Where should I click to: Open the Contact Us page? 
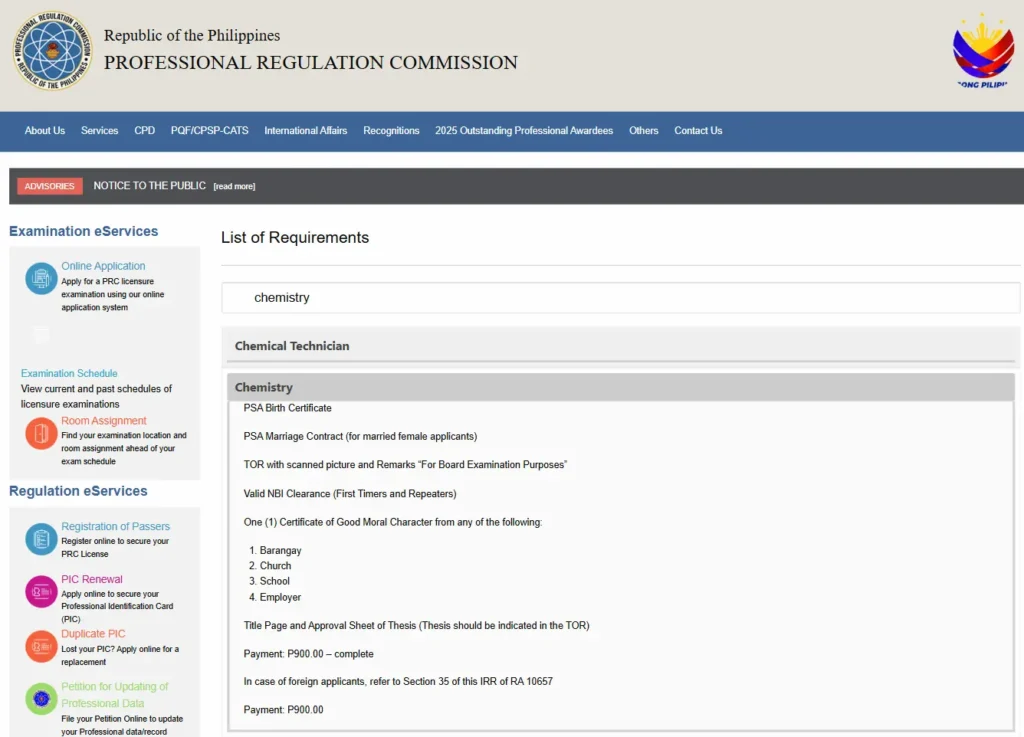698,131
